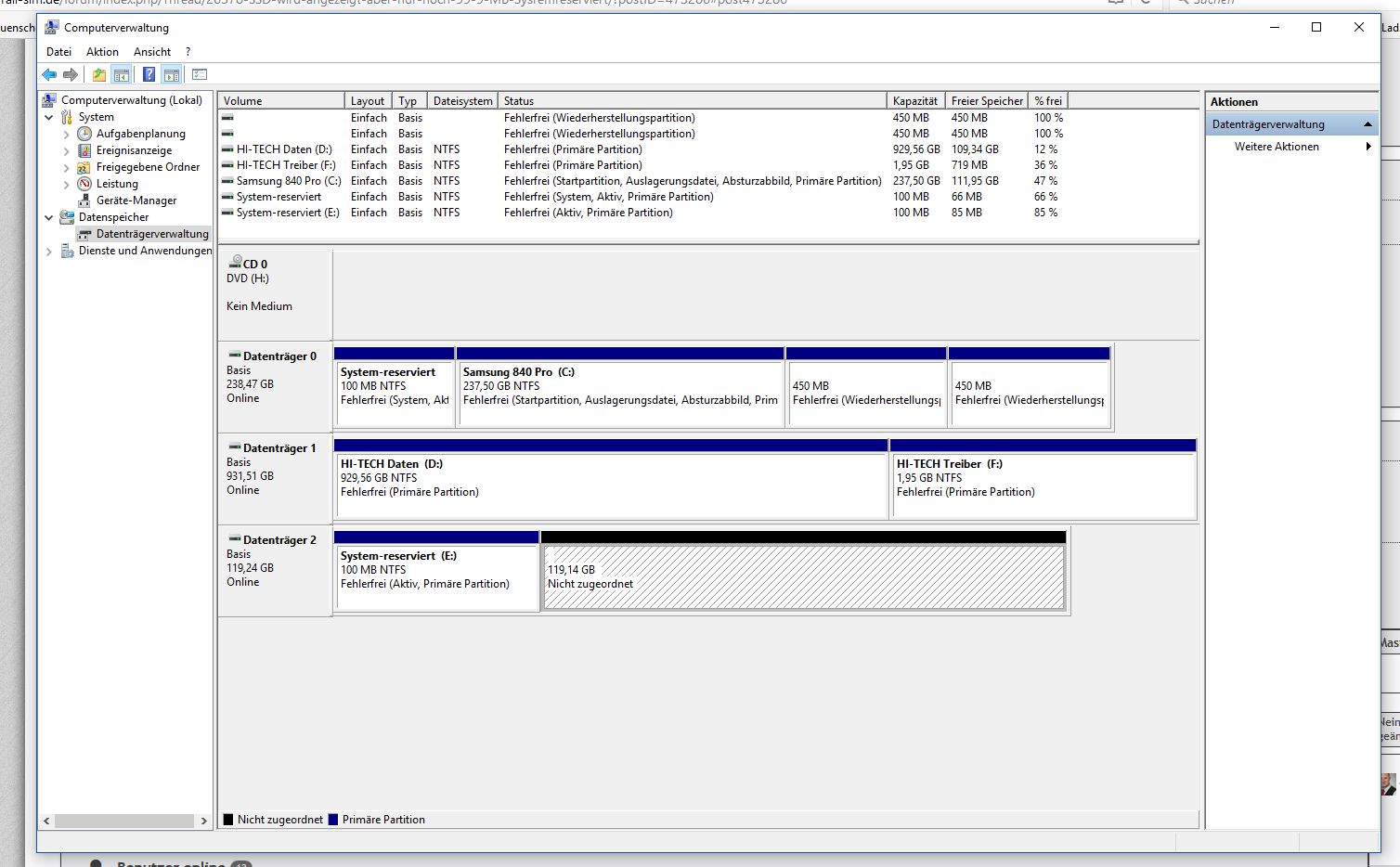The width and height of the screenshot is (1400, 867).
Task: Toggle the console tree pane icon
Action: [121, 75]
